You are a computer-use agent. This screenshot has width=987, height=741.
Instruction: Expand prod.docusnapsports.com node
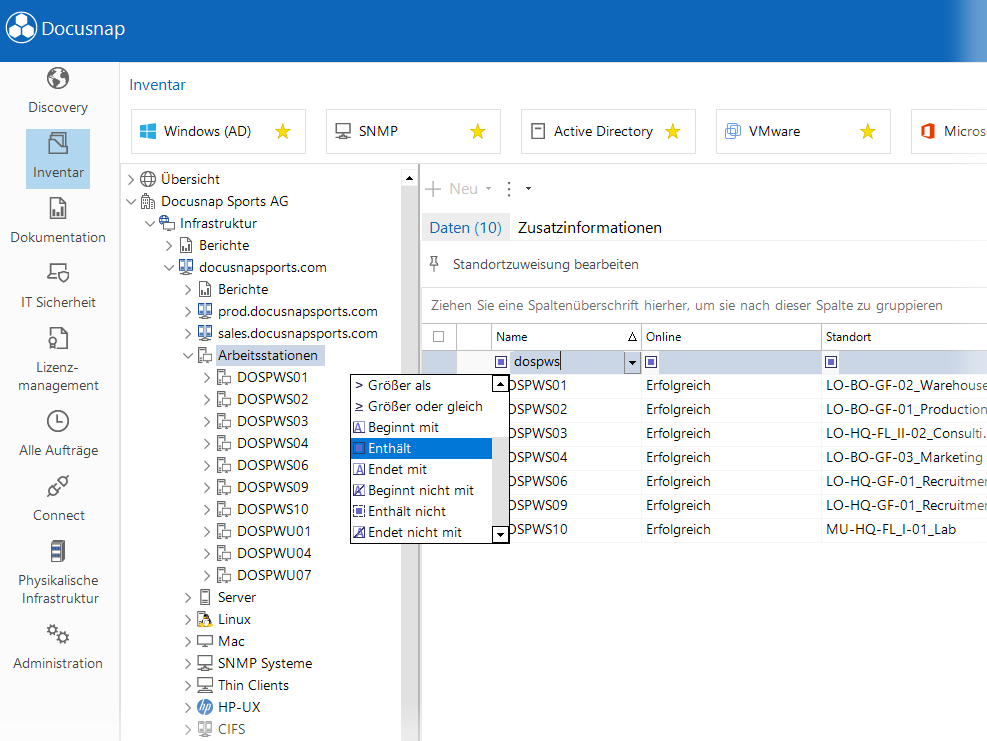point(188,311)
